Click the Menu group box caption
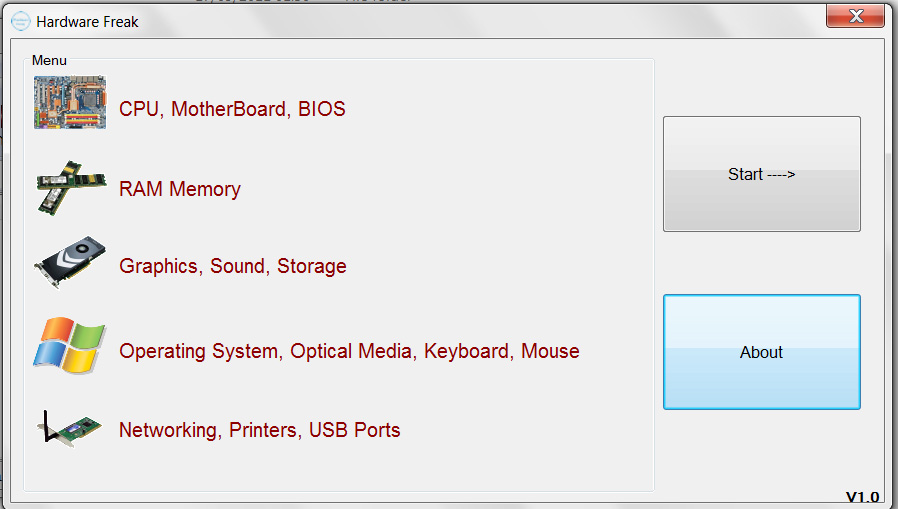The image size is (898, 509). coord(49,60)
